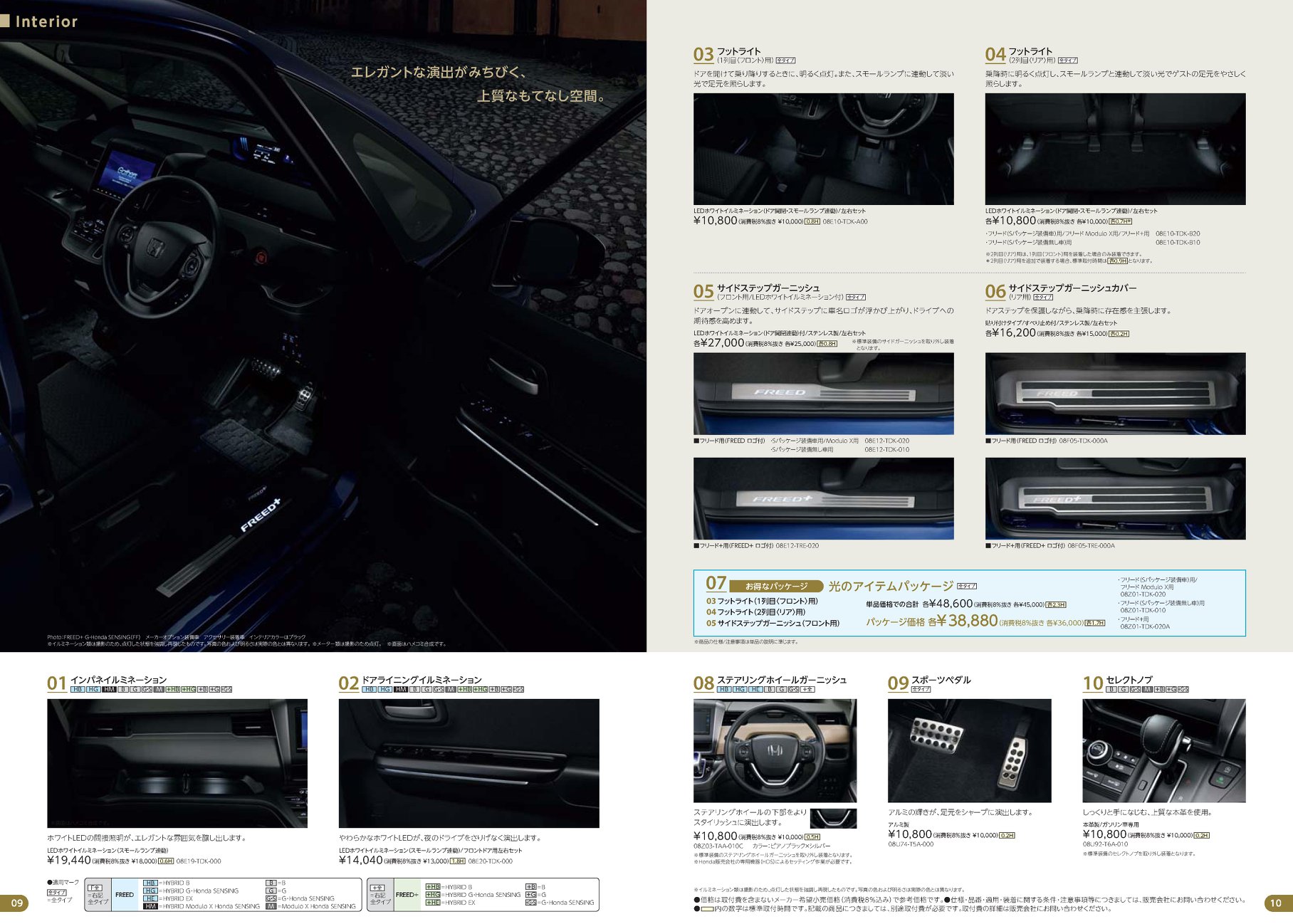Click the 各¥48,600 individual total price
1293x924 pixels.
coord(948,604)
